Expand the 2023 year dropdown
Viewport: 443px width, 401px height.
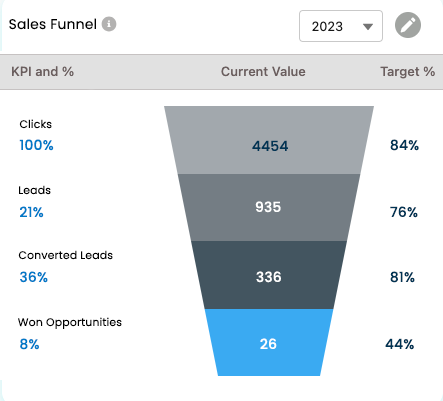341,26
